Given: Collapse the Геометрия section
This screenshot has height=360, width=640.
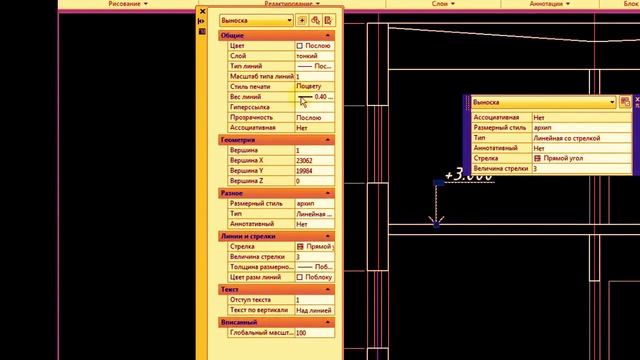Looking at the screenshot, I should (327, 140).
